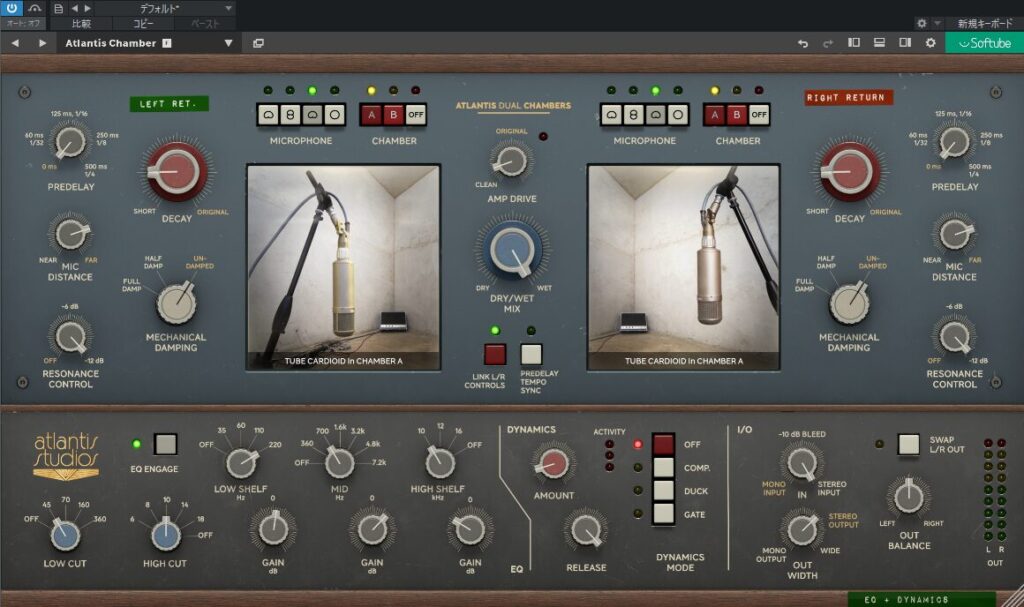Select the COMP. dynamics mode
Screen dimensions: 1024x607
(x=664, y=467)
